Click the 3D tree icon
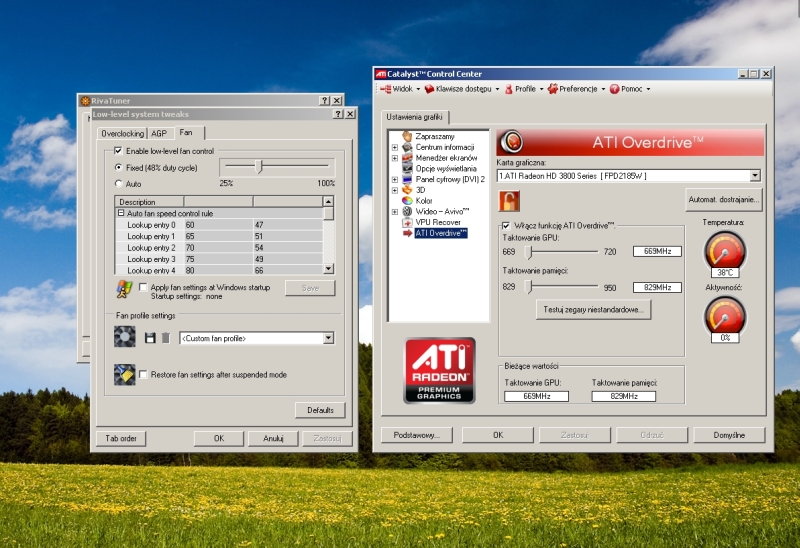 407,190
